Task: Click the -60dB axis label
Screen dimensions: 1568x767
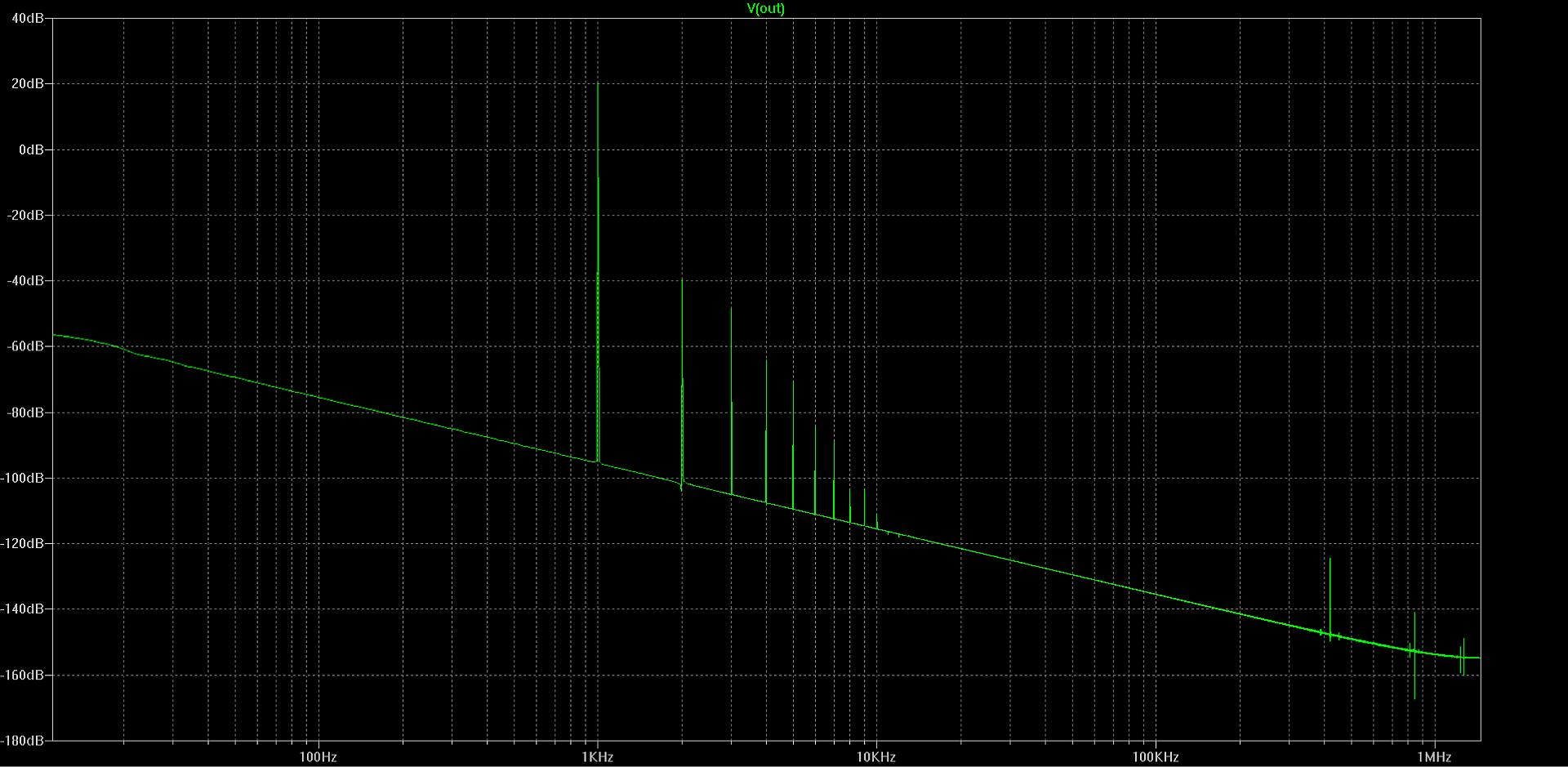Action: pyautogui.click(x=25, y=346)
